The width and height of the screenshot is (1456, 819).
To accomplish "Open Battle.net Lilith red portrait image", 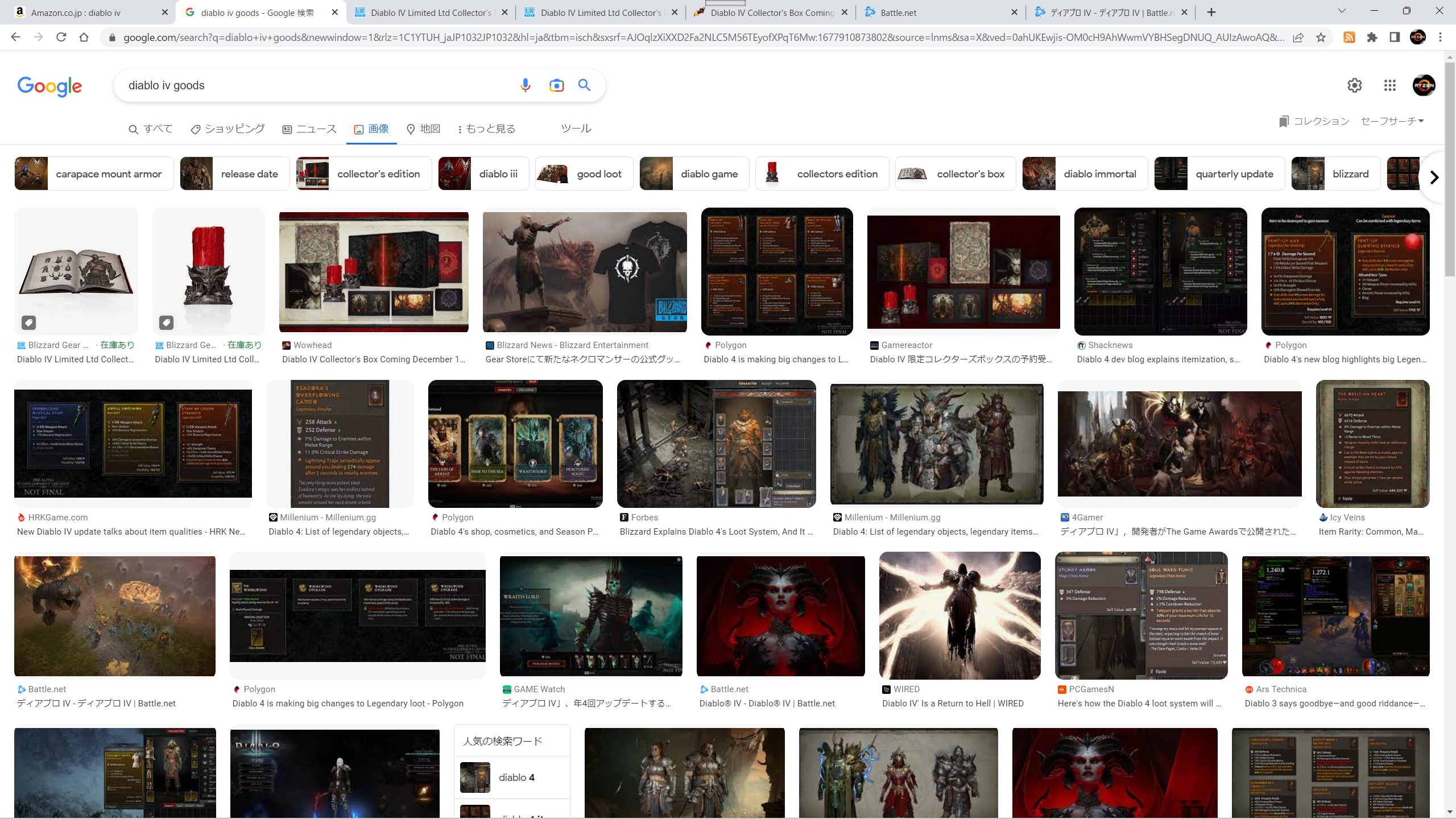I will click(780, 616).
